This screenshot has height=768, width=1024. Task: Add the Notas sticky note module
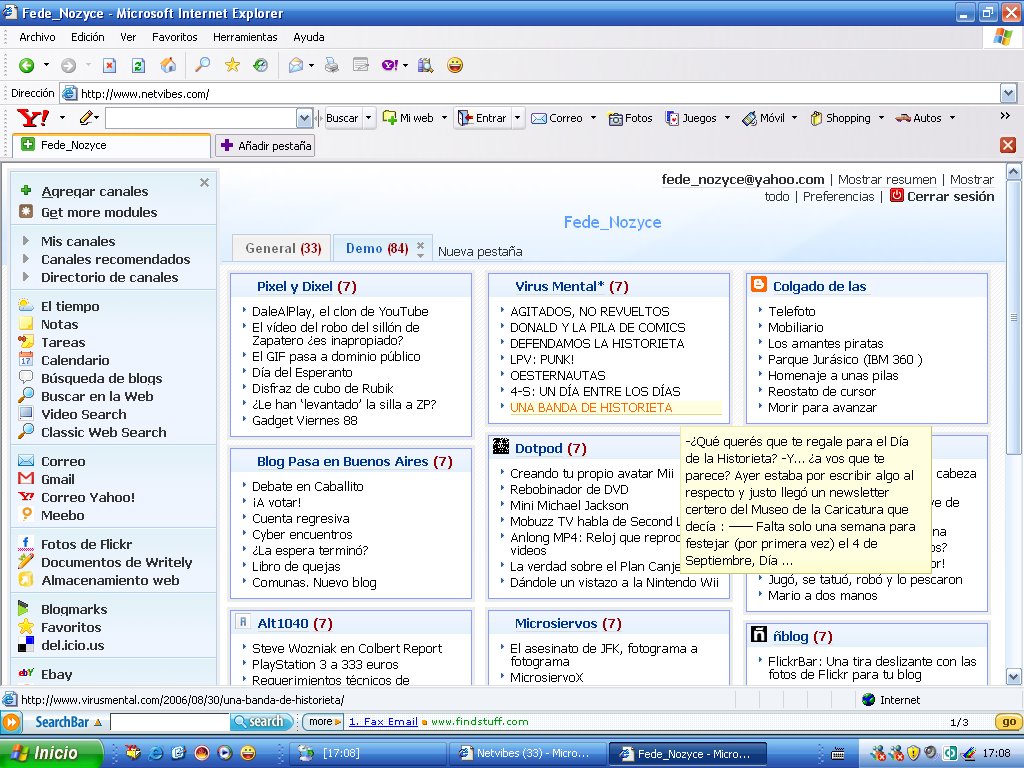(x=59, y=325)
